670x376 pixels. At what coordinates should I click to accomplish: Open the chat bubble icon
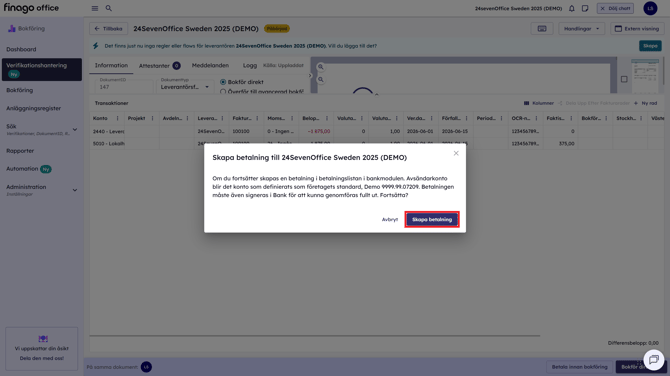[x=653, y=360]
